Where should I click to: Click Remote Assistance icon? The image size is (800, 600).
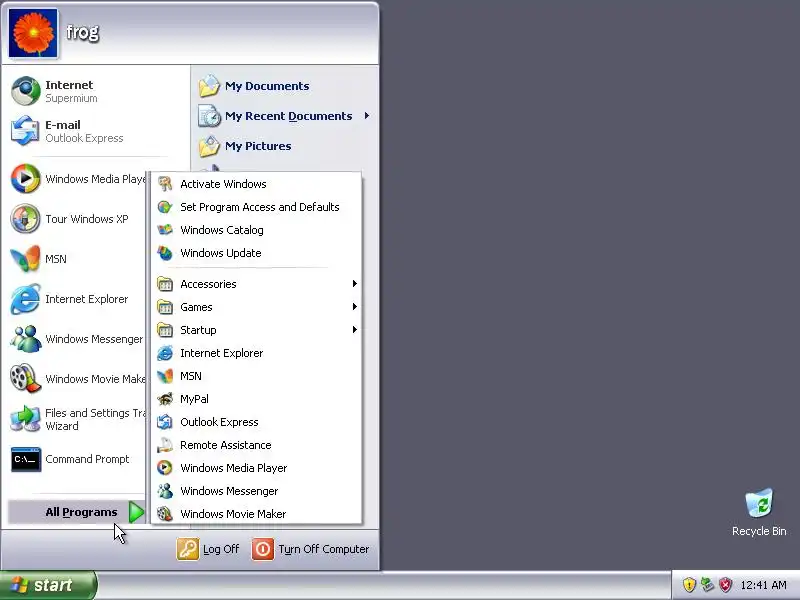[x=165, y=445]
